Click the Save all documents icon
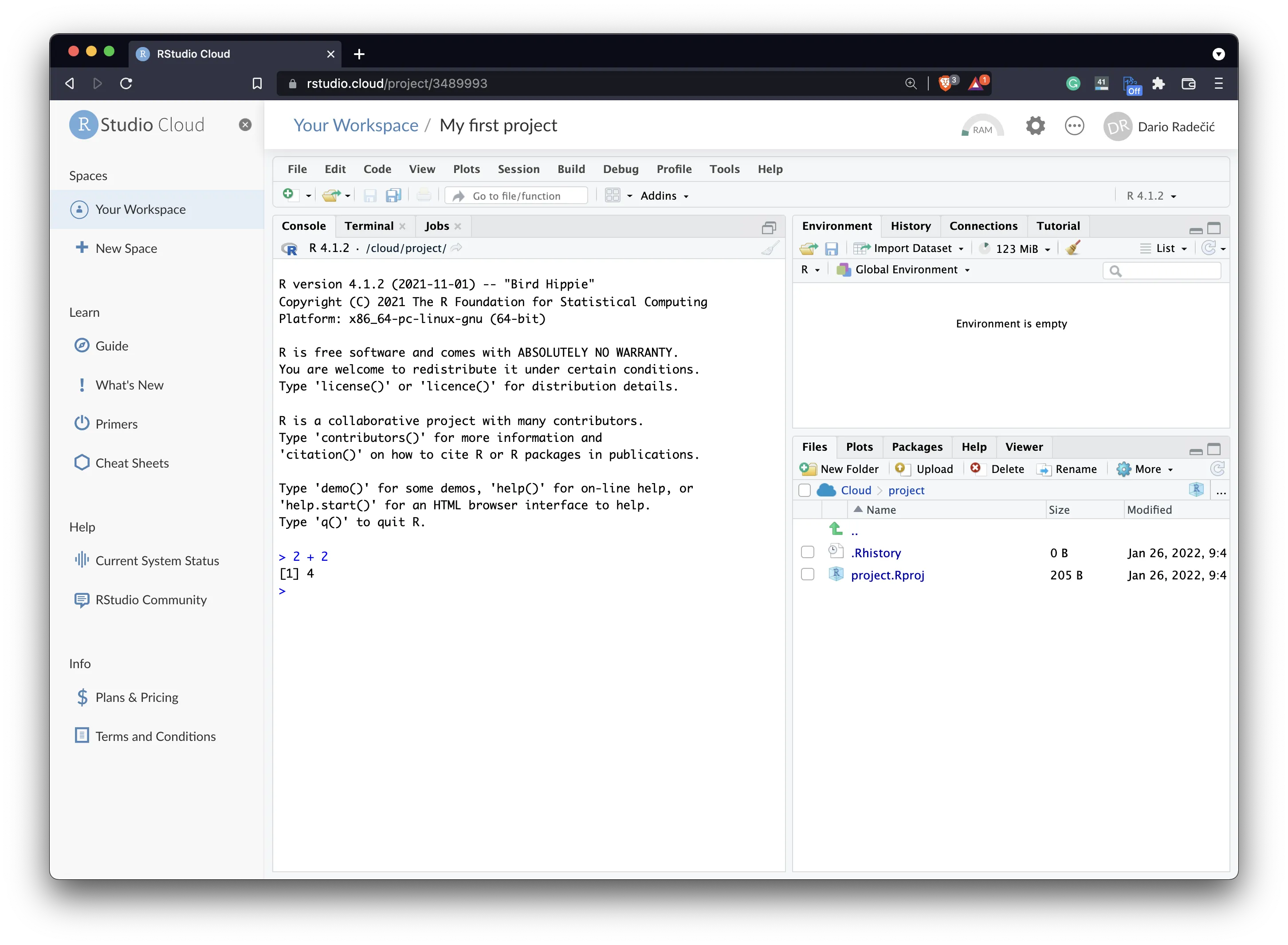The height and width of the screenshot is (945, 1288). (x=393, y=196)
